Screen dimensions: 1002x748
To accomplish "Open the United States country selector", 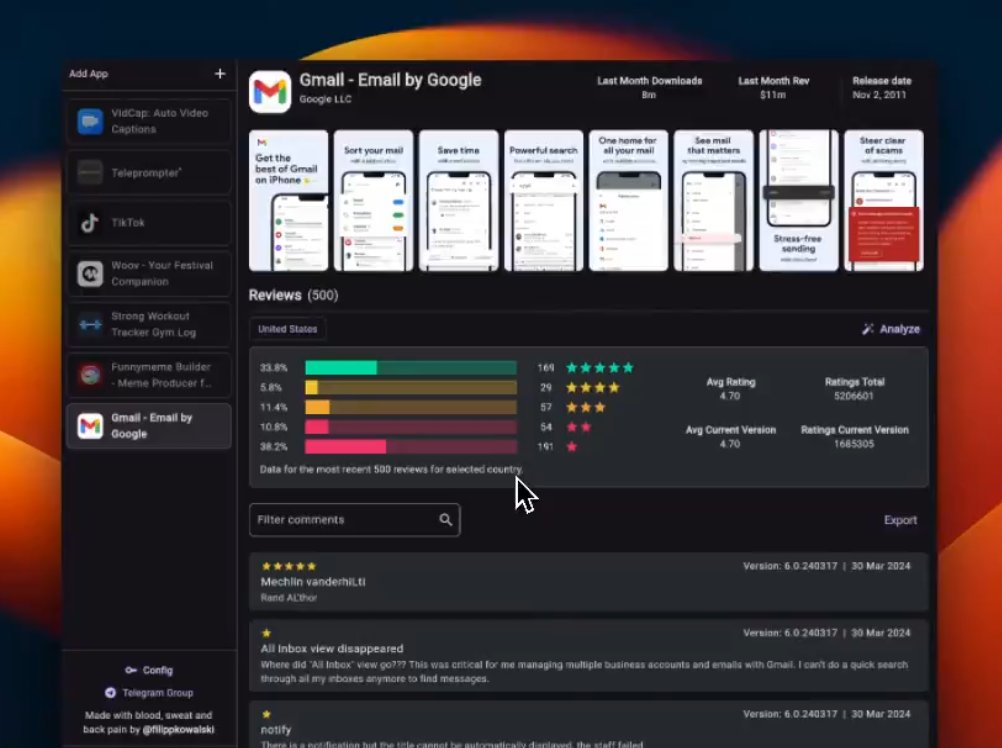I will click(288, 329).
